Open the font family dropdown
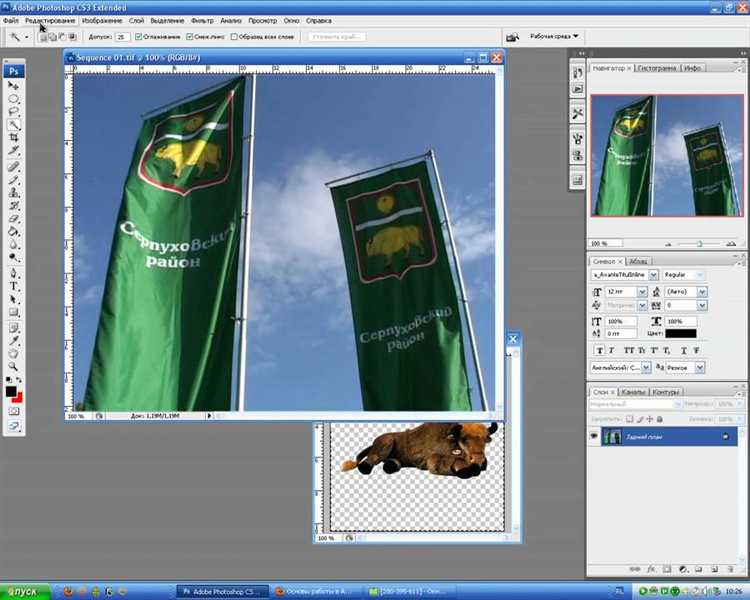Viewport: 750px width, 600px height. (654, 274)
